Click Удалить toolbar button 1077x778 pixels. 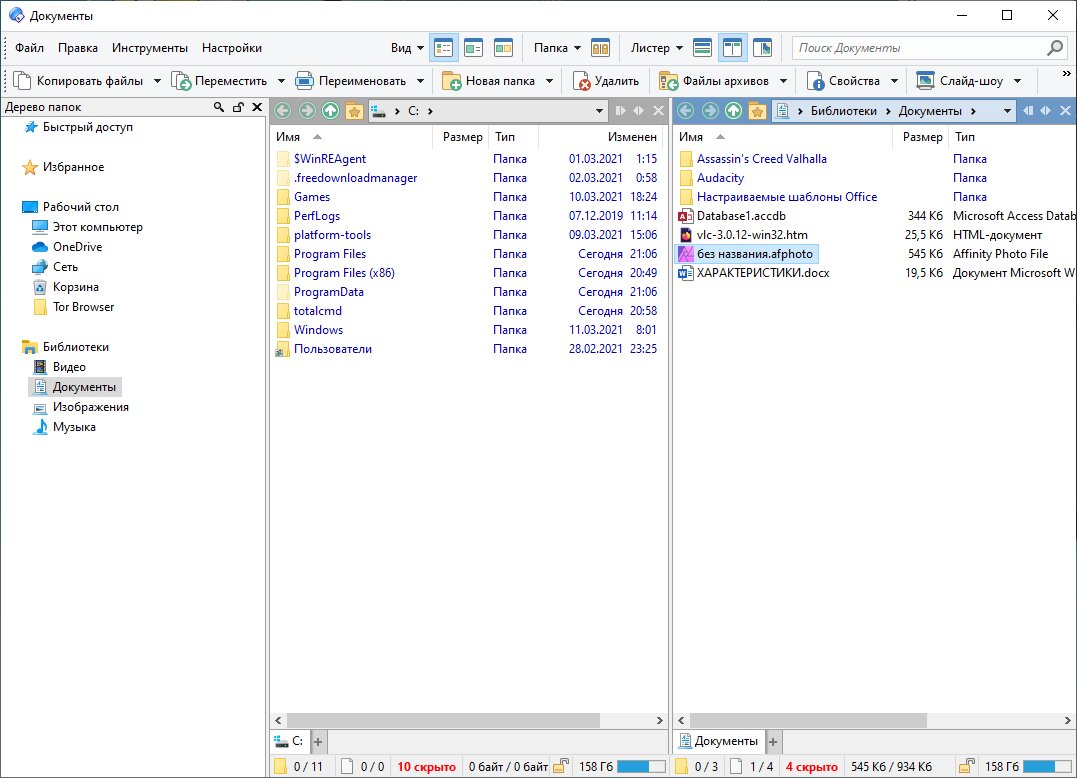coord(606,81)
